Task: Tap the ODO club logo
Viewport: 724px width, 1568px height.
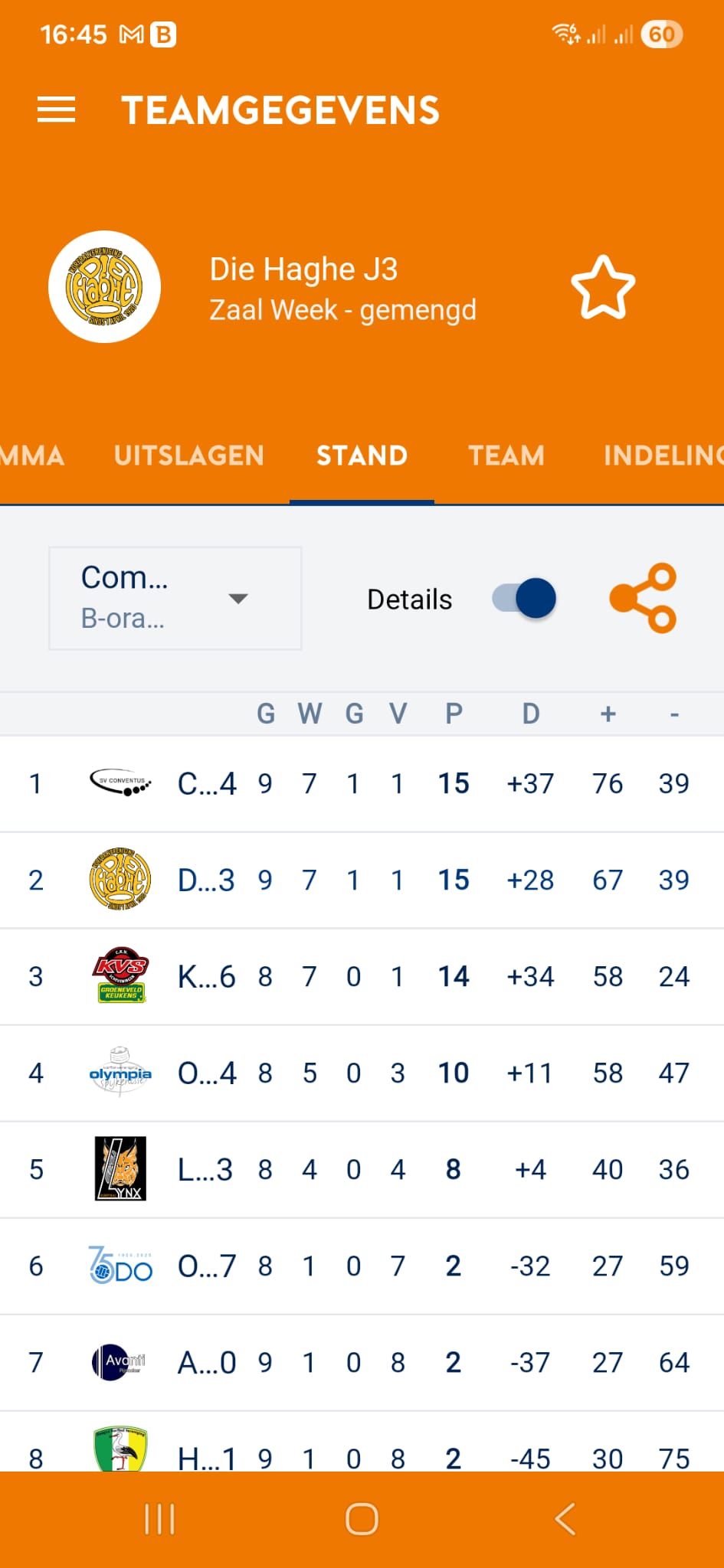Action: pyautogui.click(x=120, y=1266)
